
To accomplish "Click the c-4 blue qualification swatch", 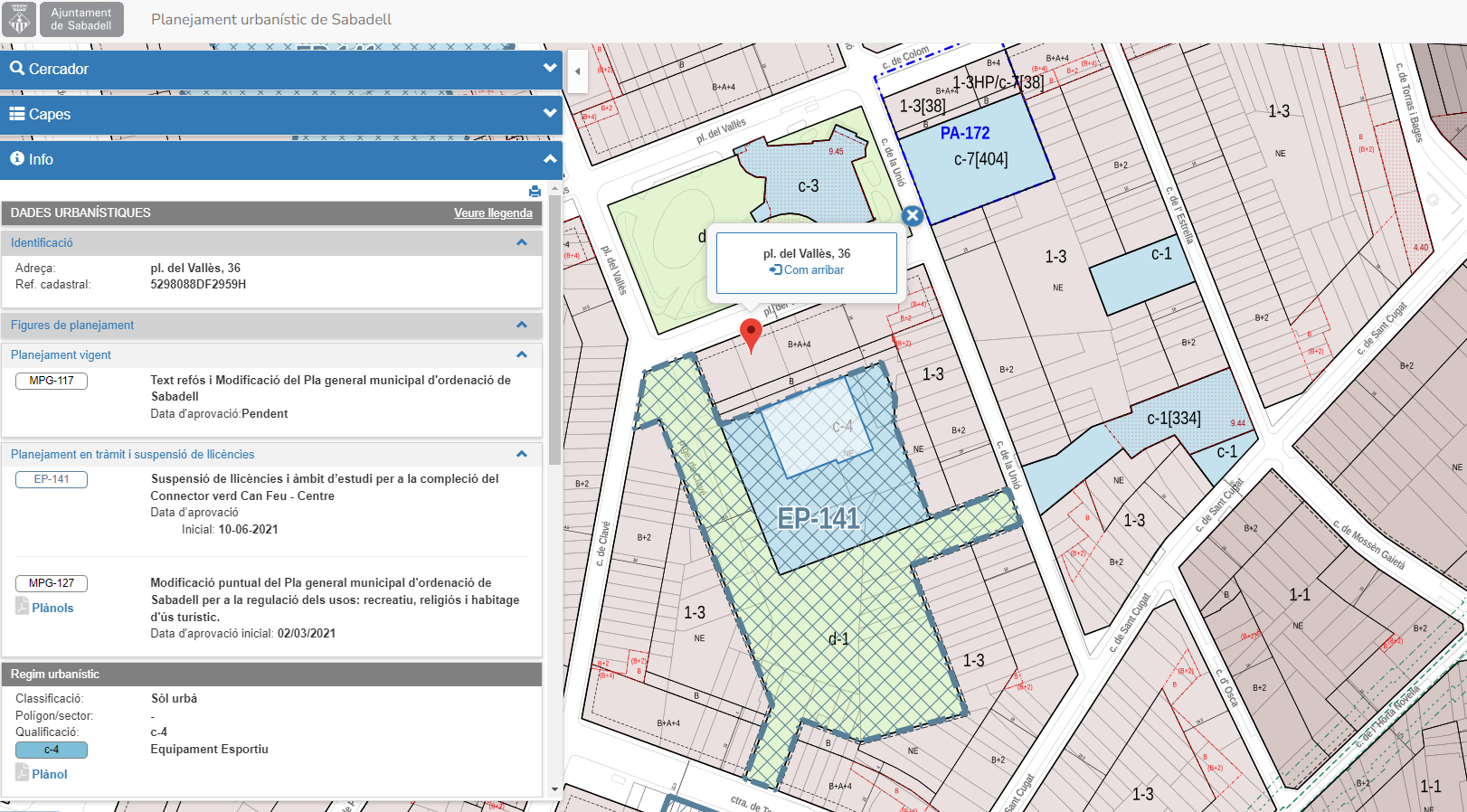I will click(52, 750).
